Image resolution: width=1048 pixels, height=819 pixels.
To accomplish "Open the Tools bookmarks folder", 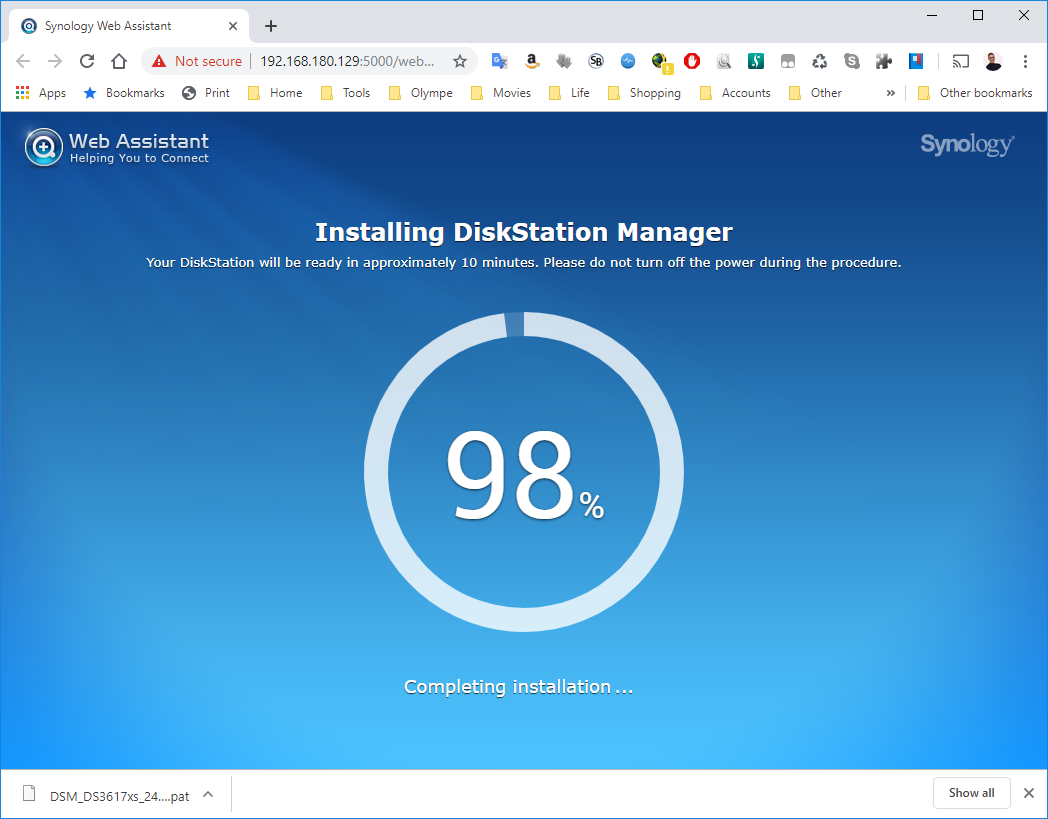I will coord(346,93).
